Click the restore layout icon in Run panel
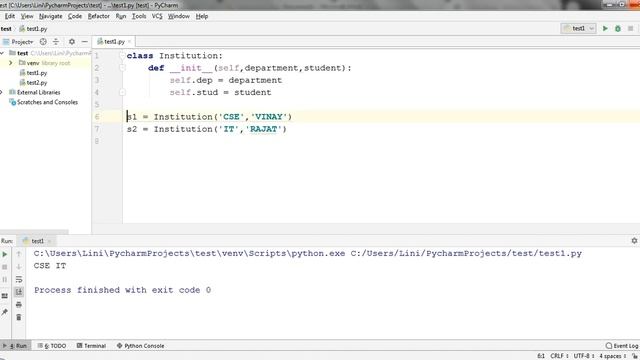This screenshot has width=640, height=360. (x=5, y=296)
